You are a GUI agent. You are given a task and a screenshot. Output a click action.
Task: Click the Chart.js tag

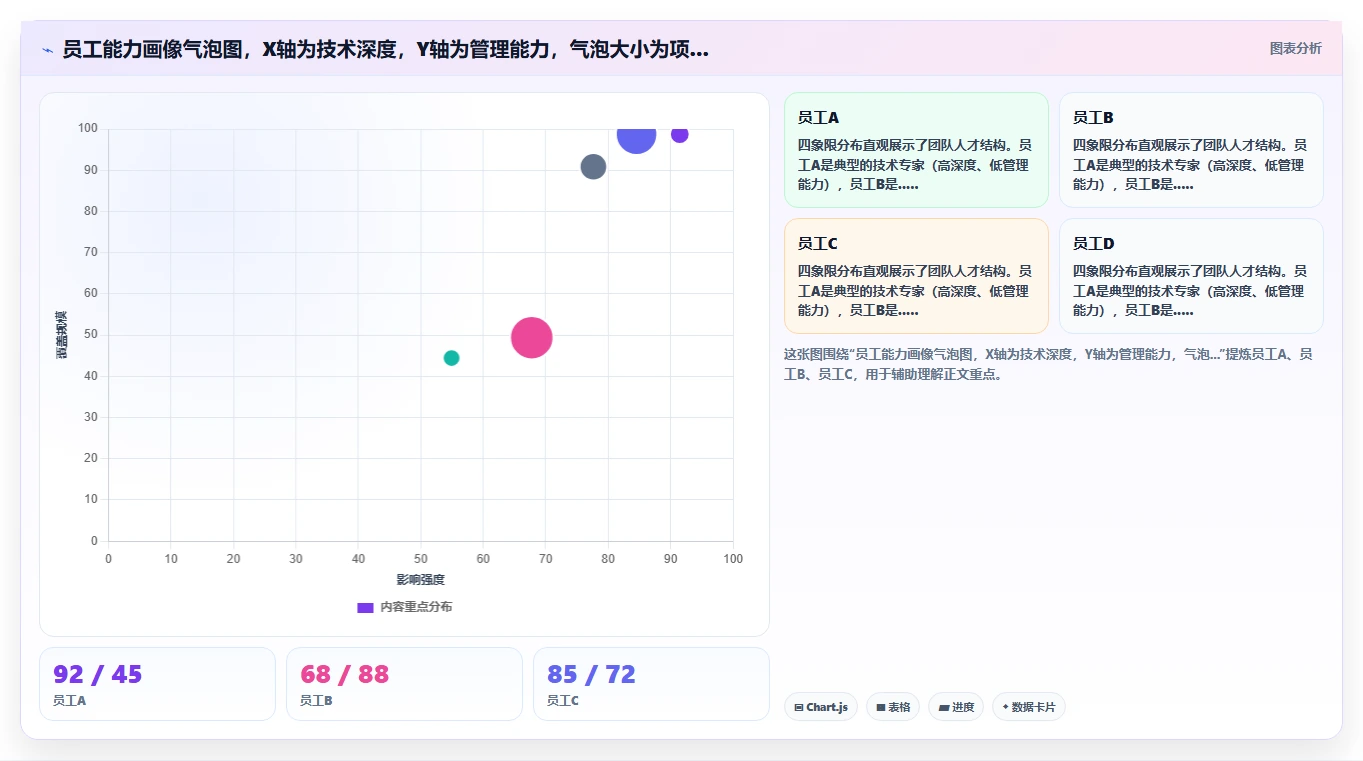click(821, 707)
